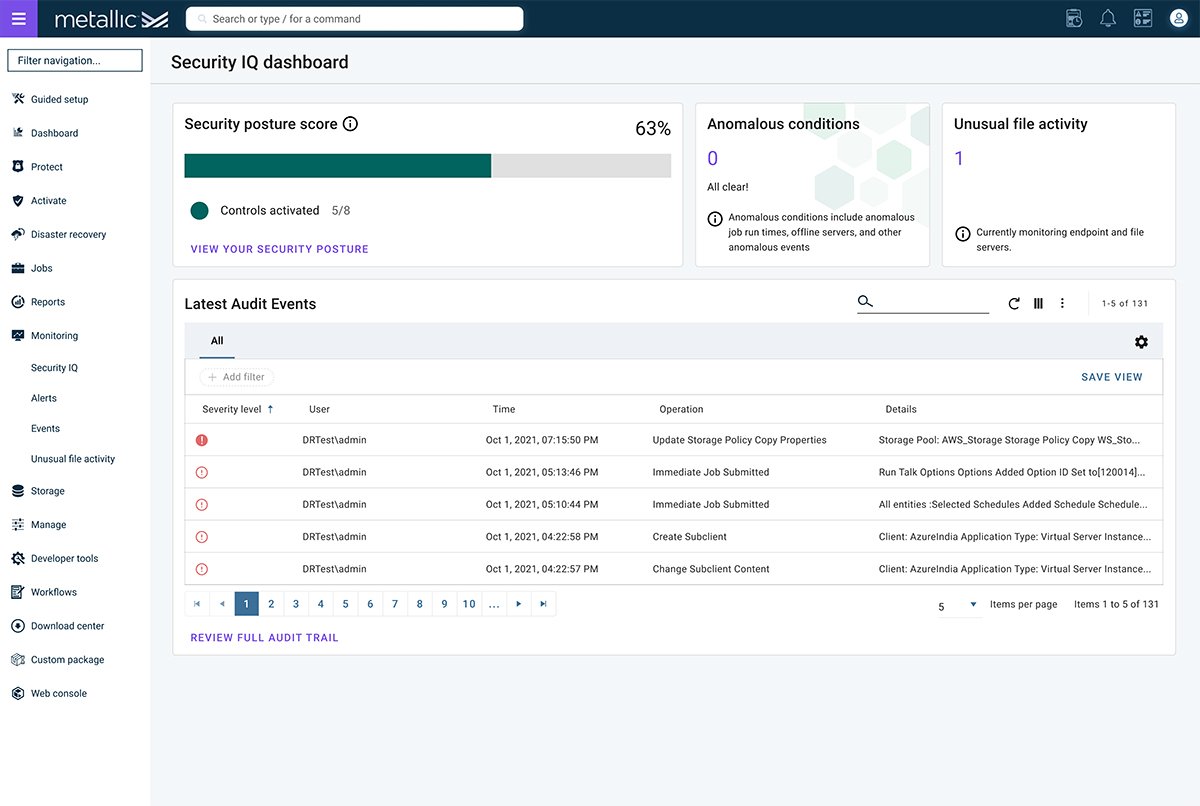This screenshot has width=1200, height=806.
Task: Open the column chooser for audit events
Action: [x=1038, y=303]
